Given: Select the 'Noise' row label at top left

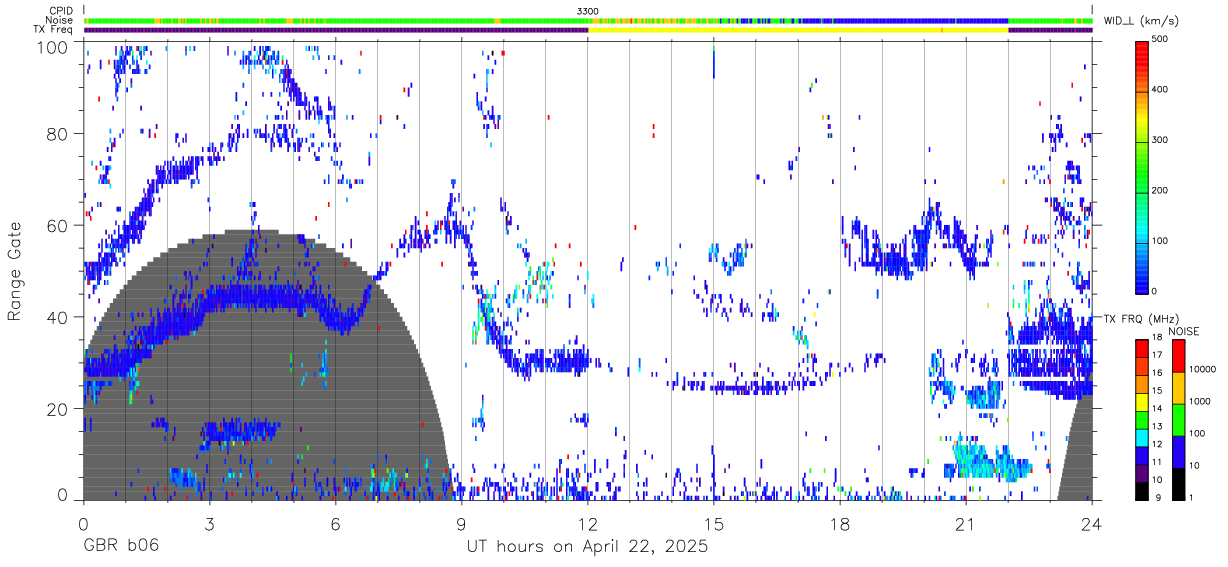Looking at the screenshot, I should [59, 20].
